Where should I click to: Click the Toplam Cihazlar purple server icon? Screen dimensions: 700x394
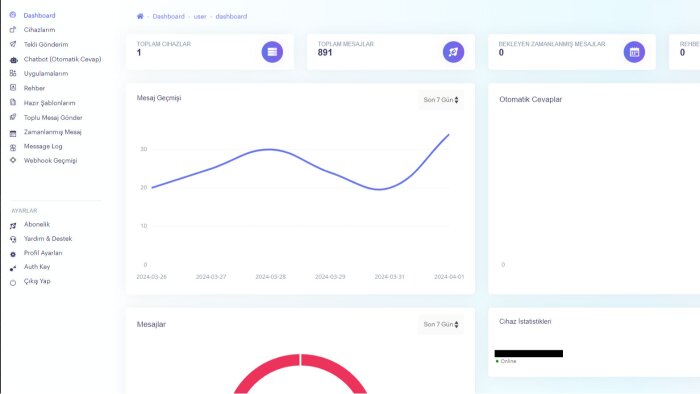[x=272, y=52]
